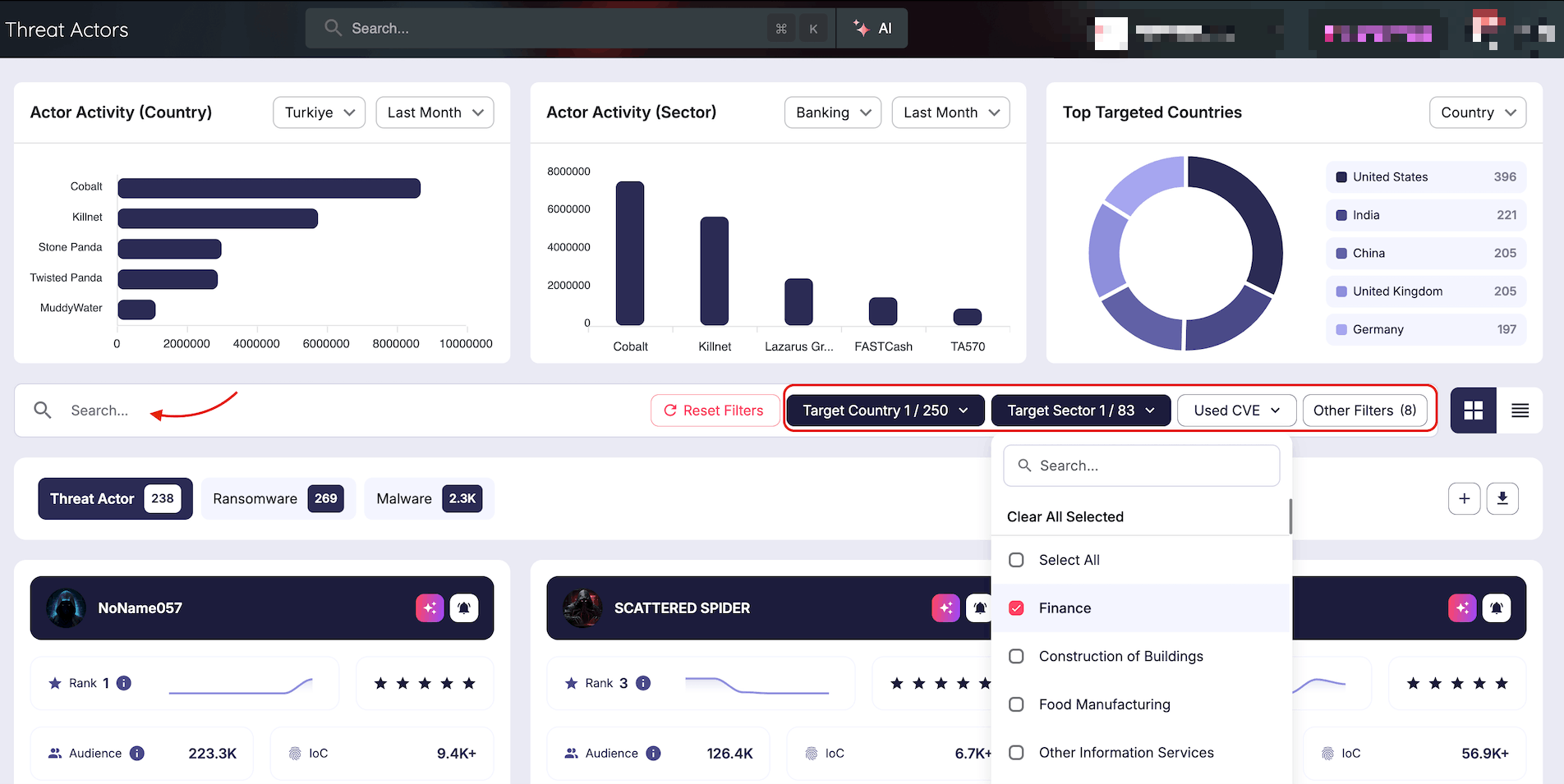
Task: Click alarm bell icon on NoName057 card
Action: [464, 608]
